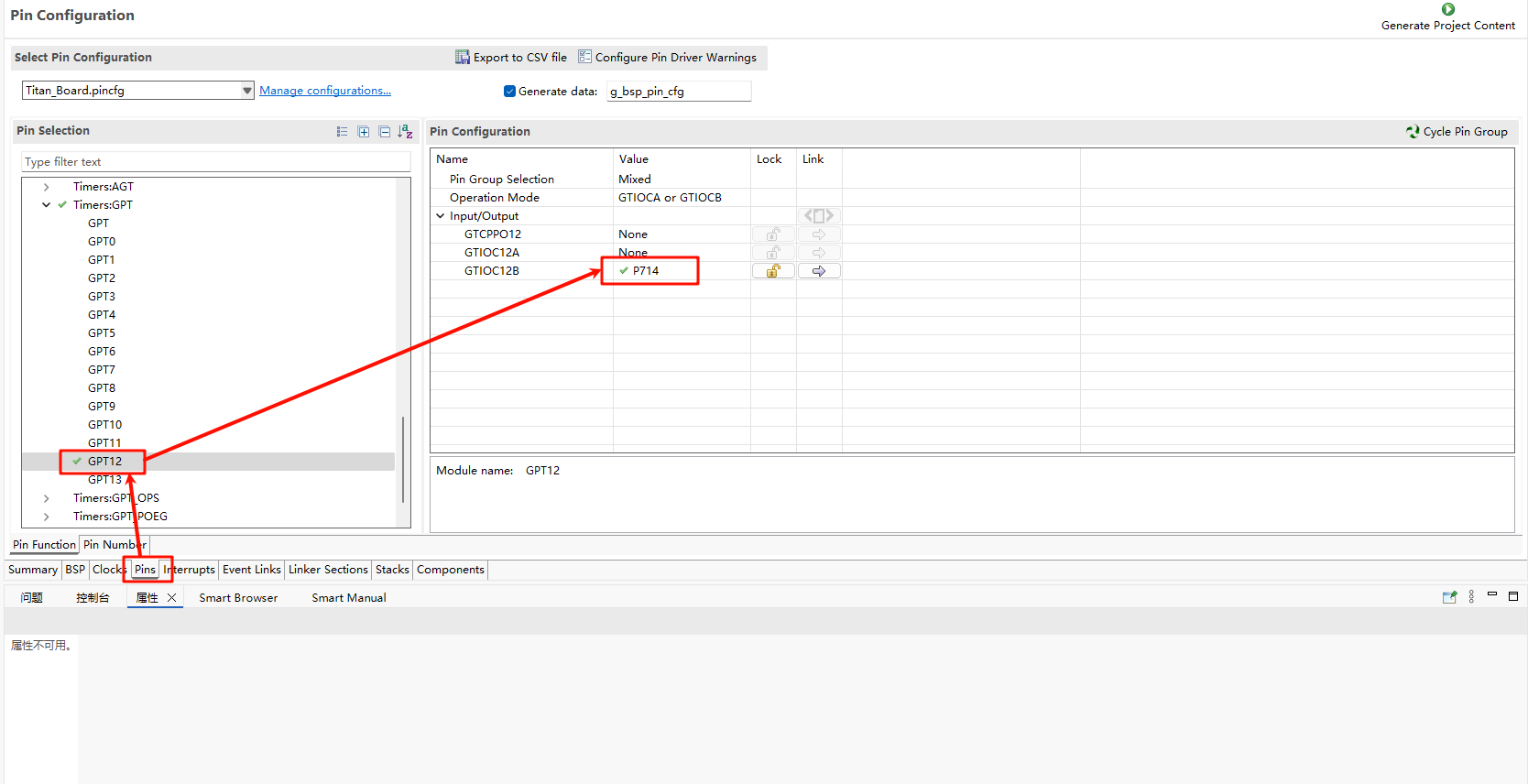Expand the Timers:AGT tree node
1528x784 pixels.
pyautogui.click(x=47, y=187)
